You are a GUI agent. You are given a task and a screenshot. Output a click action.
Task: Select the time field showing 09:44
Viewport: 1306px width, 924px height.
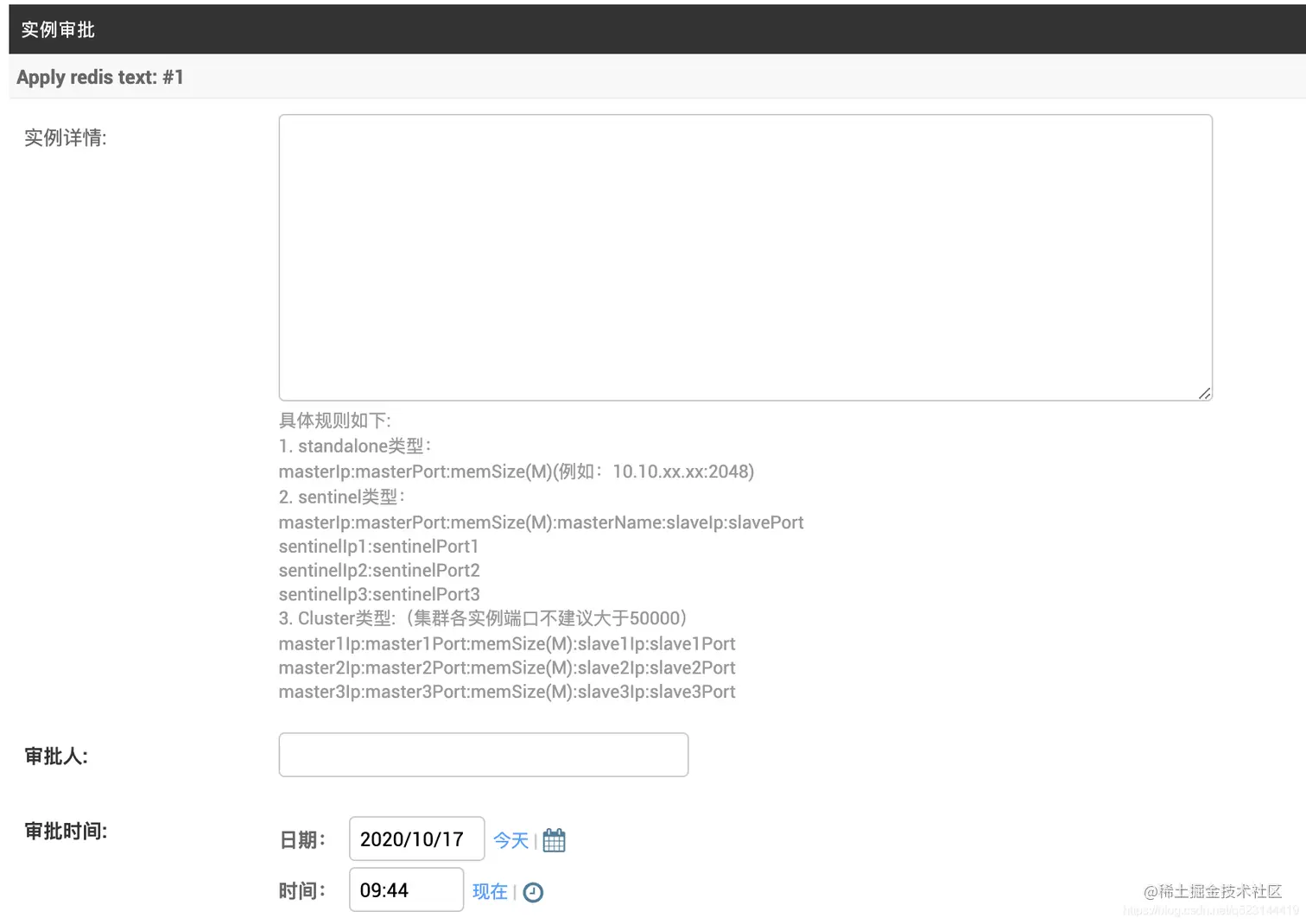pyautogui.click(x=406, y=889)
